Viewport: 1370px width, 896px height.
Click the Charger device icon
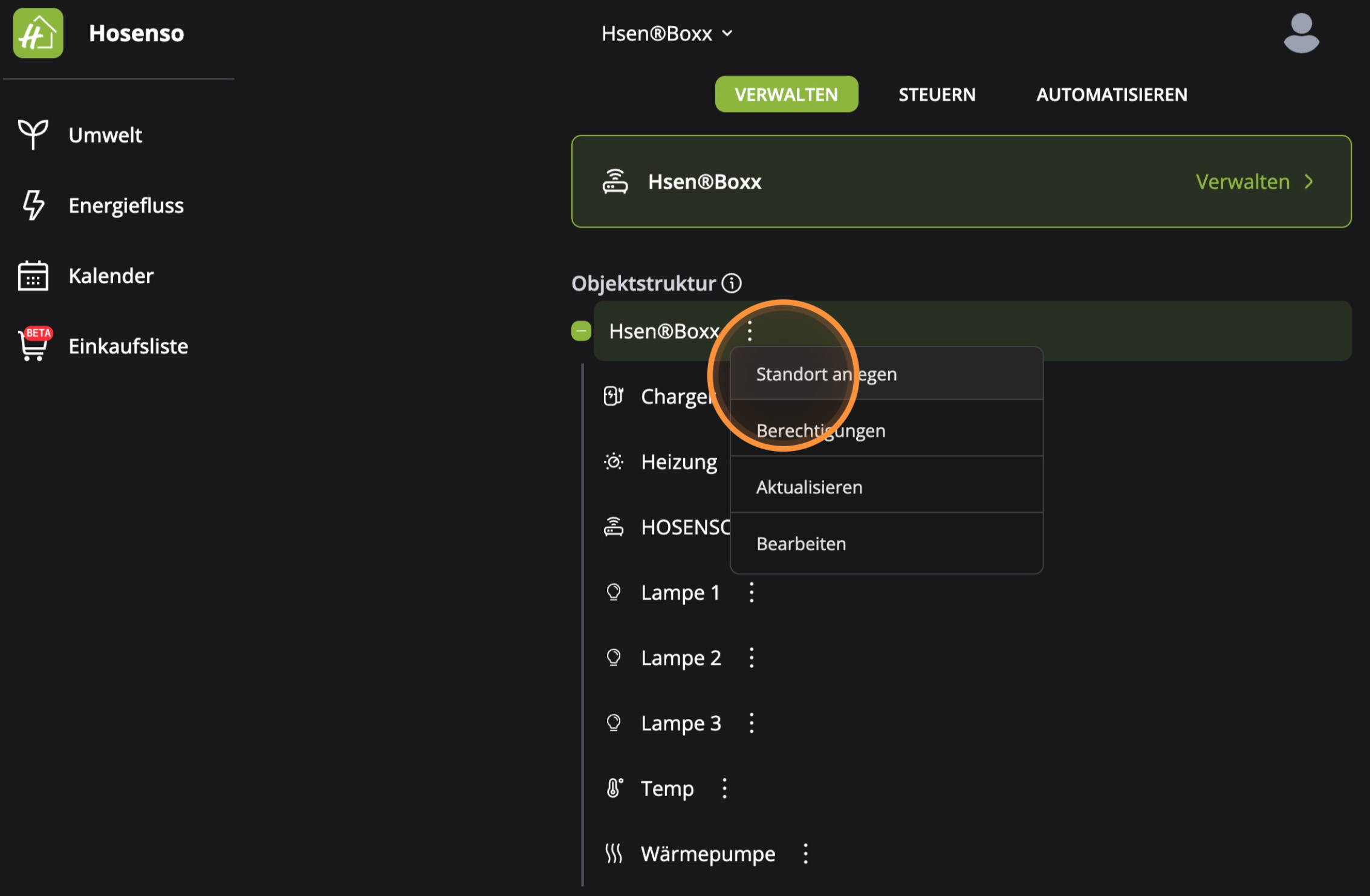point(614,396)
